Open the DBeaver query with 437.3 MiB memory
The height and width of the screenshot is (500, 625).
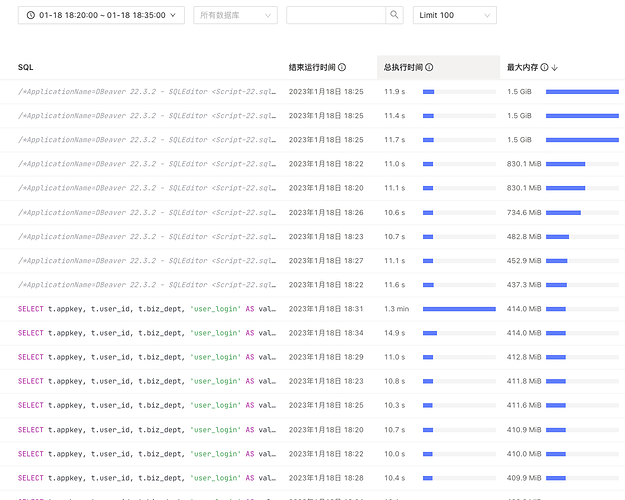pyautogui.click(x=147, y=285)
